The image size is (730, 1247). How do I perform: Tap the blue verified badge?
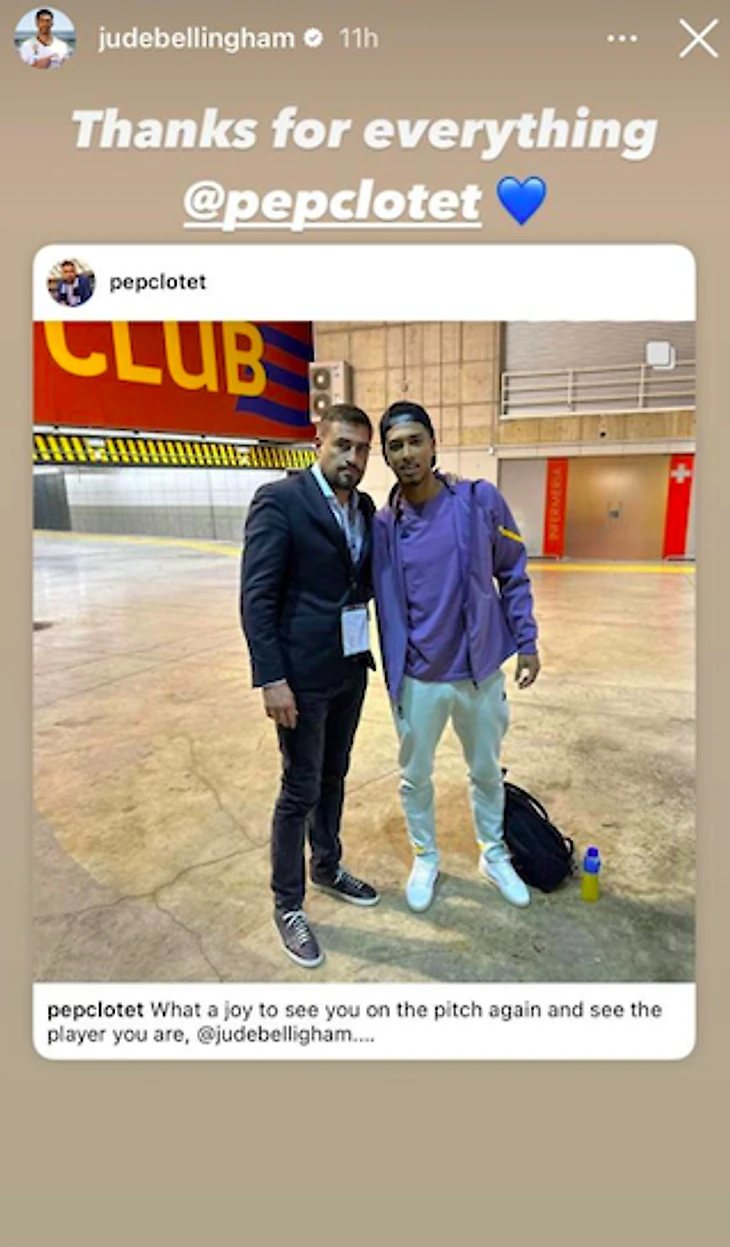[x=314, y=39]
